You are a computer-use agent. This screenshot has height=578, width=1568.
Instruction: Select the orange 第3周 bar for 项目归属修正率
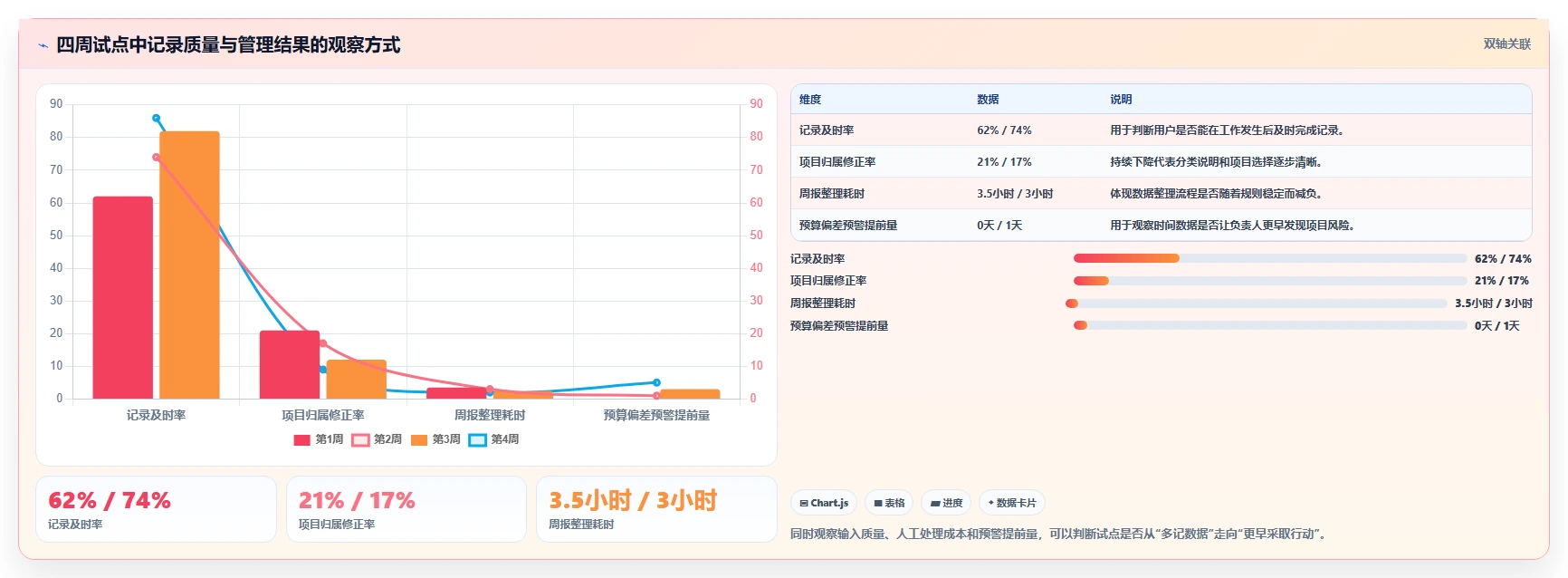pos(357,380)
